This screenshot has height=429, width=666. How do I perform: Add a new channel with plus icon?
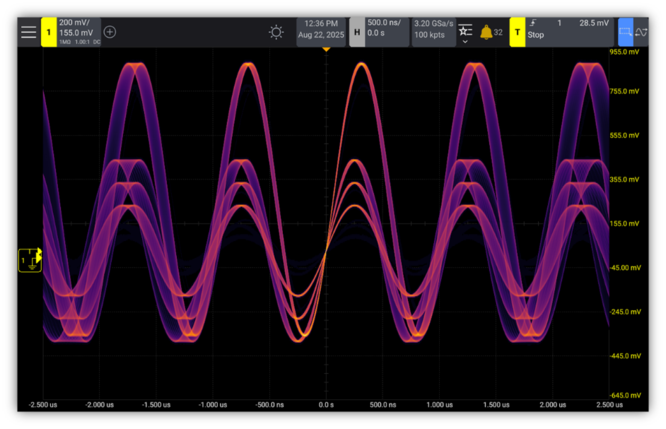pos(110,32)
